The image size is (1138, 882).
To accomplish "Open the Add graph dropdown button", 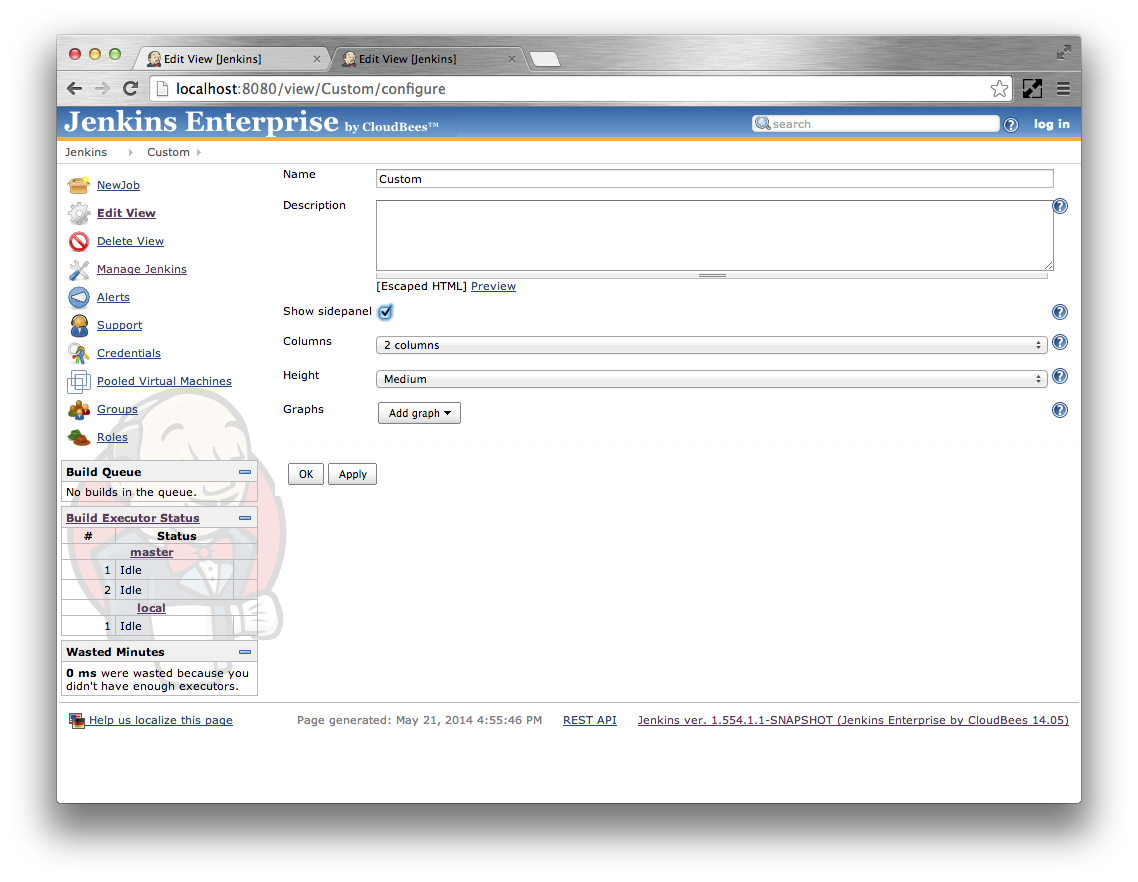I will pos(419,413).
